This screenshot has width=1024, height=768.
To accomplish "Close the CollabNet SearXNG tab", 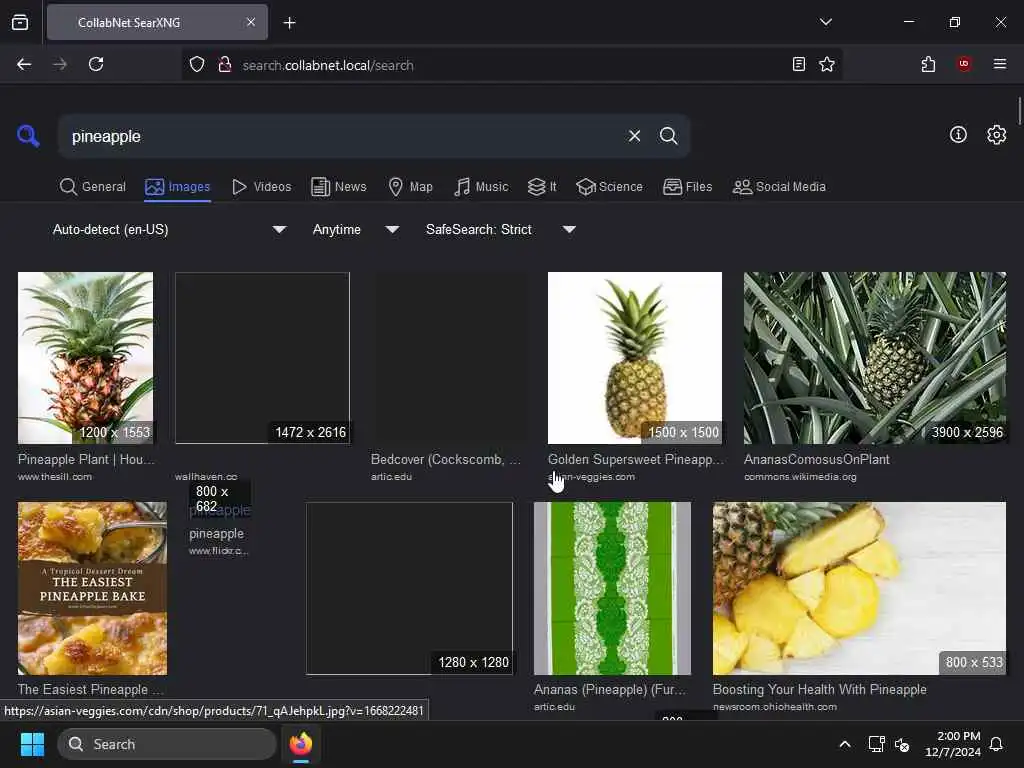I will [x=251, y=22].
